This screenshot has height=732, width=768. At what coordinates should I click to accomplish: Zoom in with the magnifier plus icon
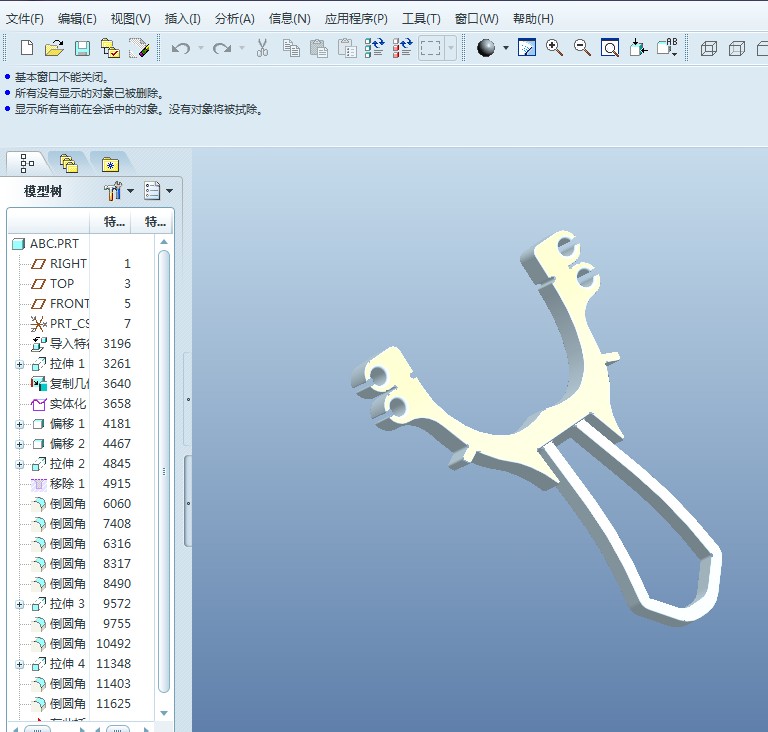point(554,48)
